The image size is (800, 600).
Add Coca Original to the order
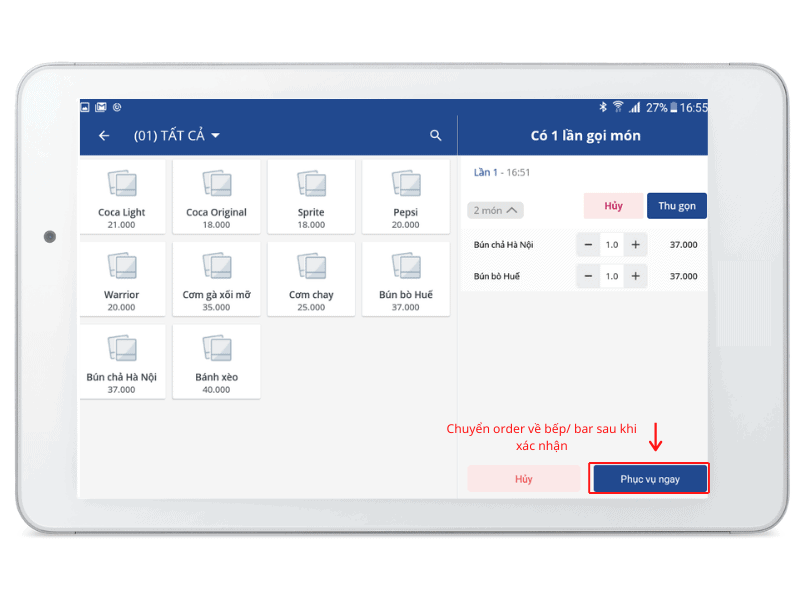pyautogui.click(x=216, y=196)
